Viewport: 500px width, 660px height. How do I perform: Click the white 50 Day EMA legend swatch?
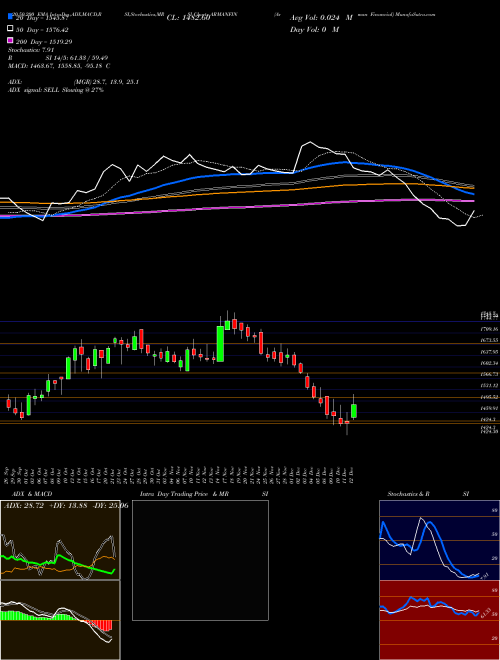point(10,29)
